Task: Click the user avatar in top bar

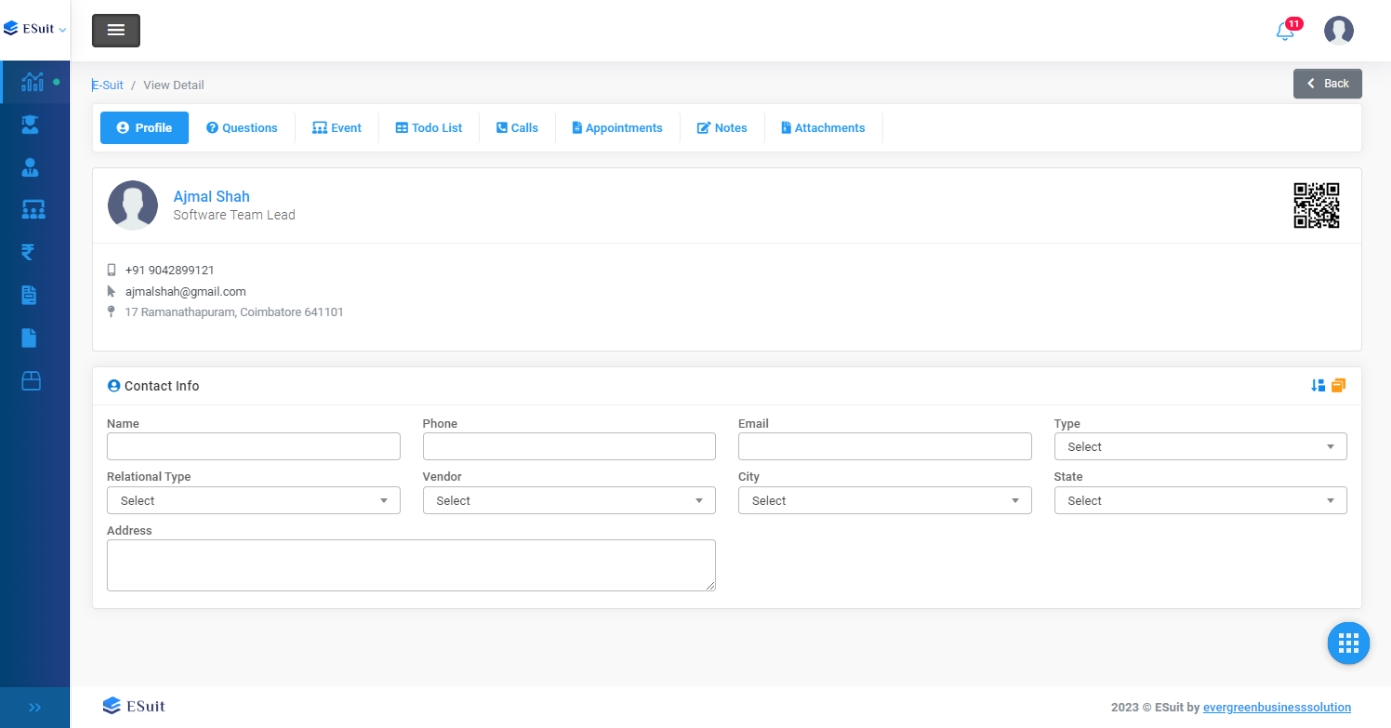Action: pyautogui.click(x=1338, y=31)
